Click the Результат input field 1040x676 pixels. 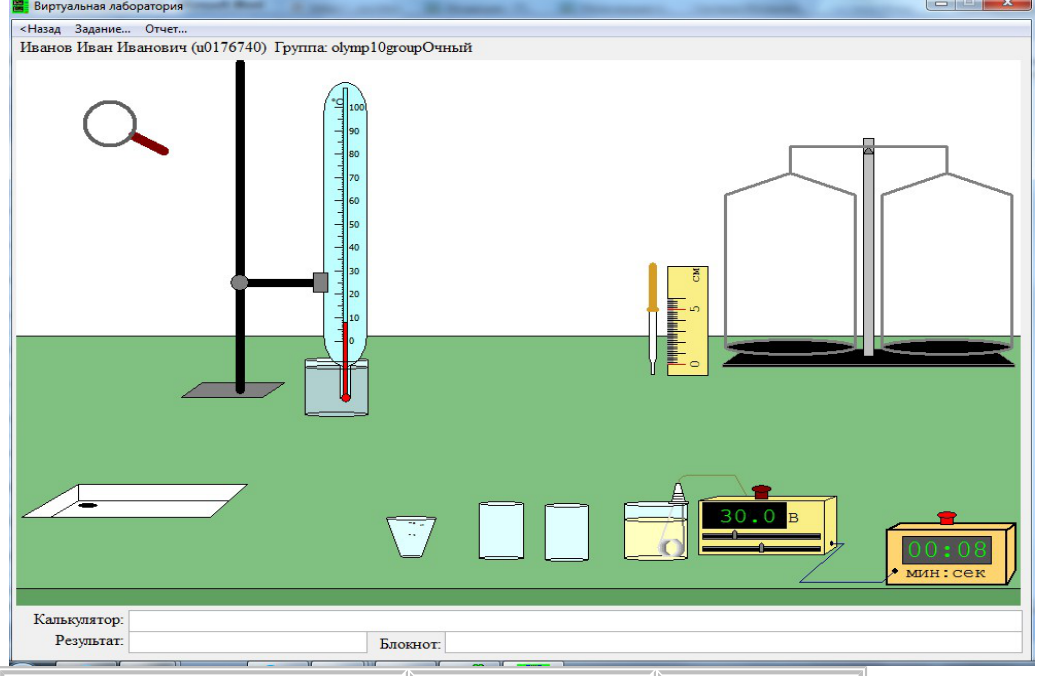[x=248, y=642]
